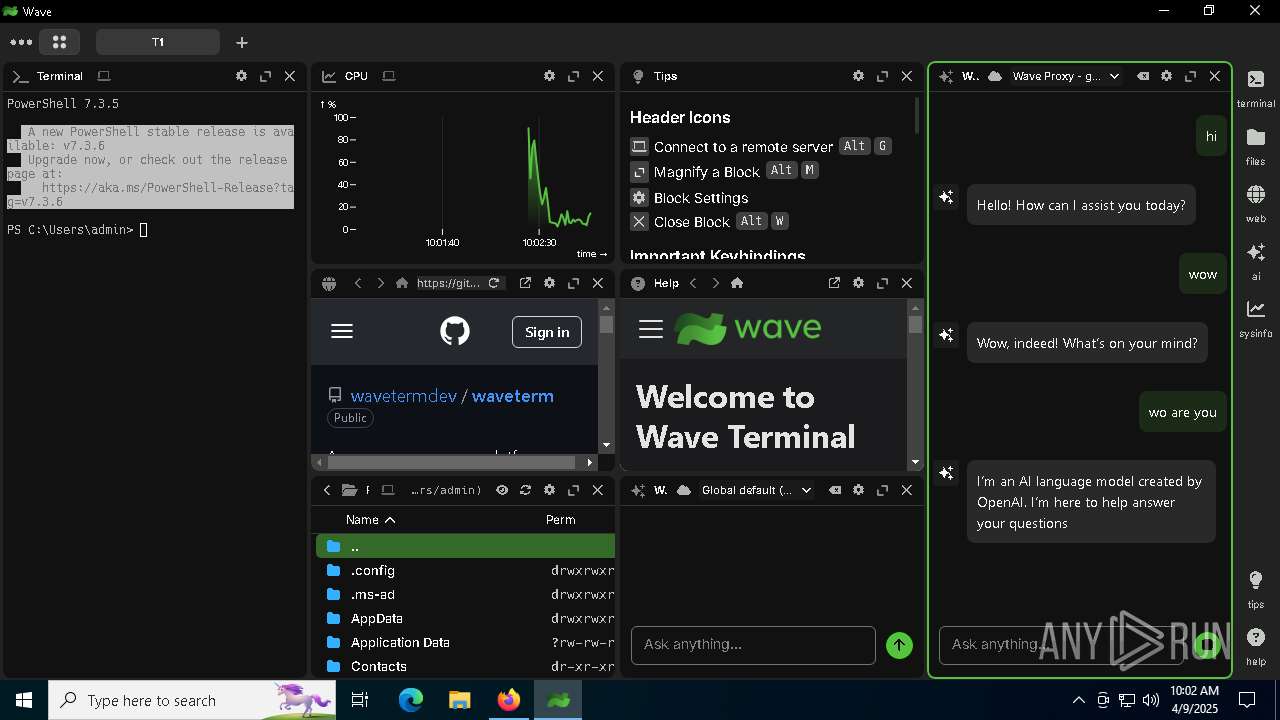Open GitHub hamburger menu in web block

point(342,331)
